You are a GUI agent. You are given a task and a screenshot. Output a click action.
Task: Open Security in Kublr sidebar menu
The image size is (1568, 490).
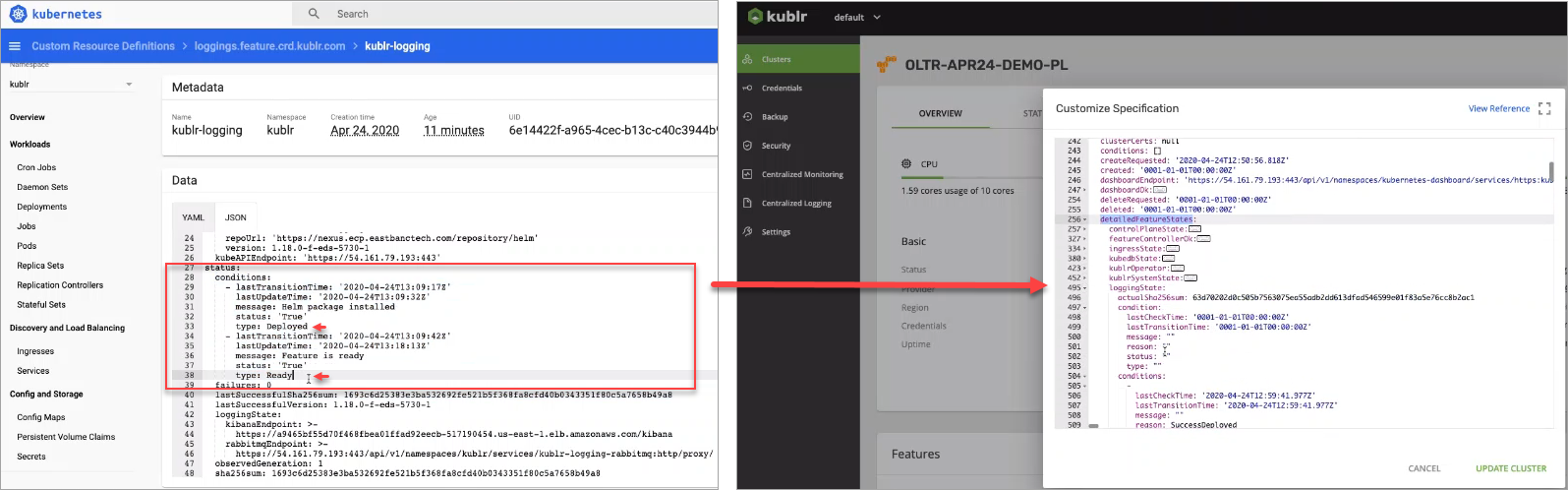click(x=798, y=146)
